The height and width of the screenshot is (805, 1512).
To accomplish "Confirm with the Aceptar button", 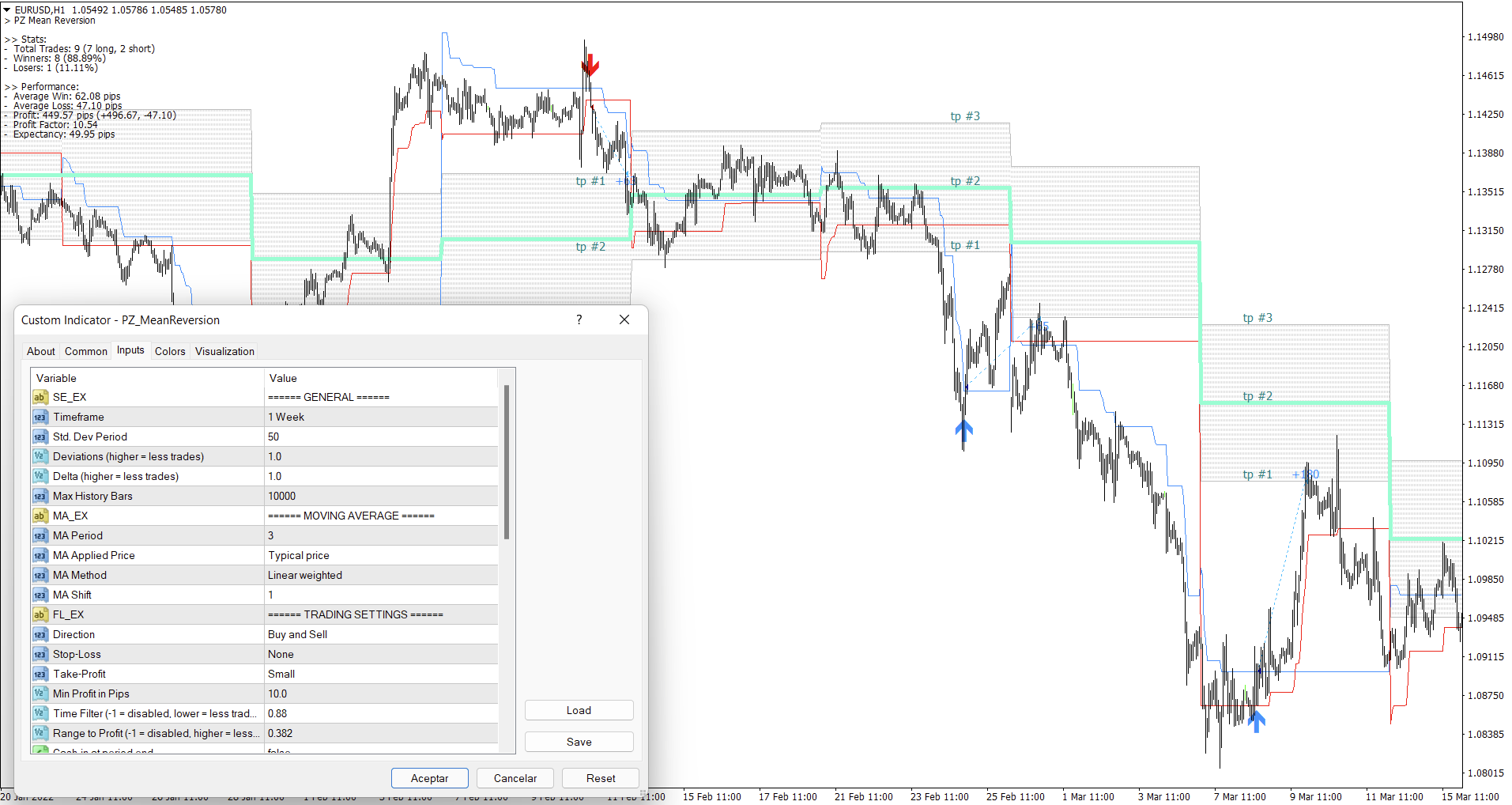I will 429,778.
